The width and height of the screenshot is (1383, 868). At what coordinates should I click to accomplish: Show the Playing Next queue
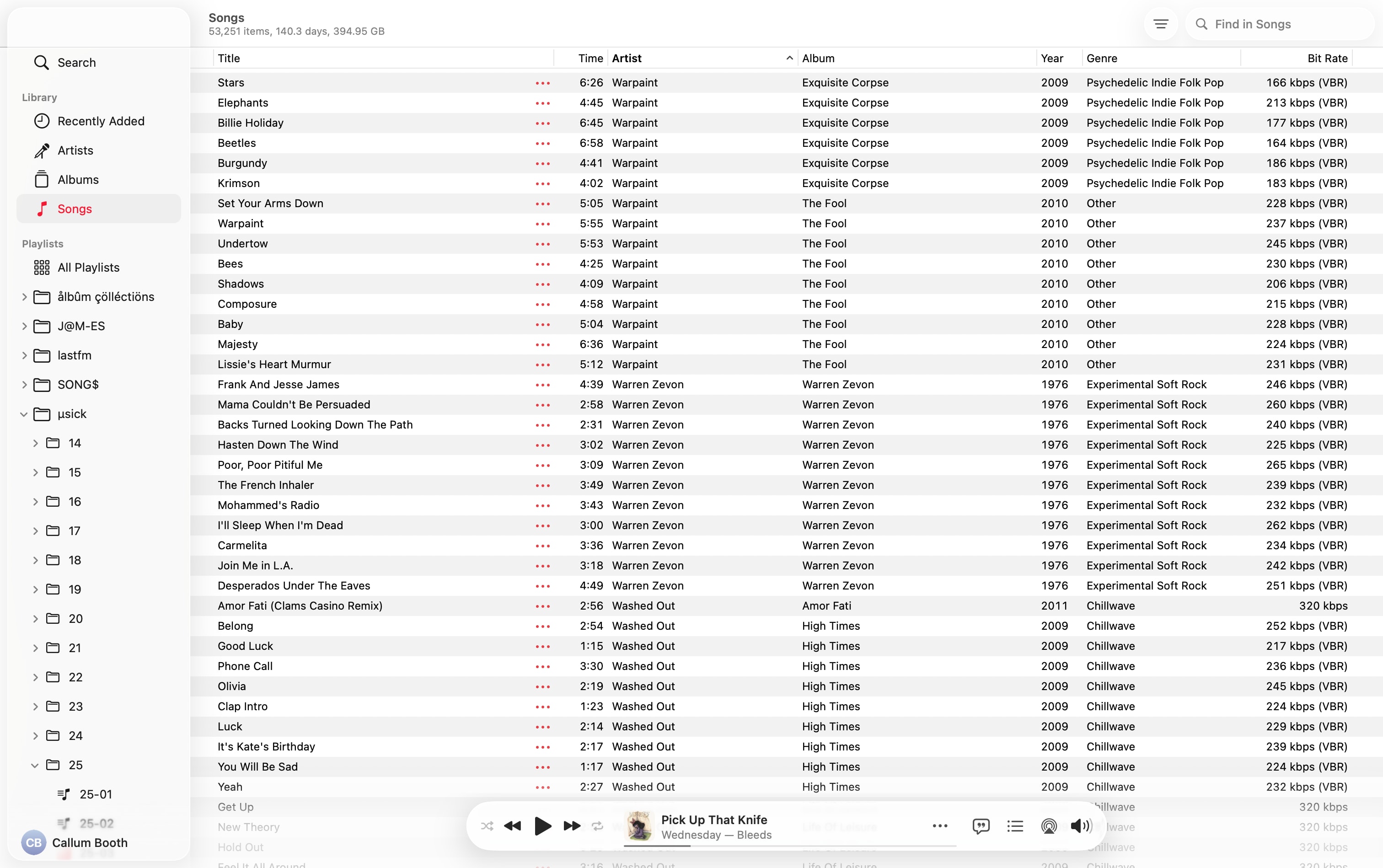click(x=1015, y=826)
